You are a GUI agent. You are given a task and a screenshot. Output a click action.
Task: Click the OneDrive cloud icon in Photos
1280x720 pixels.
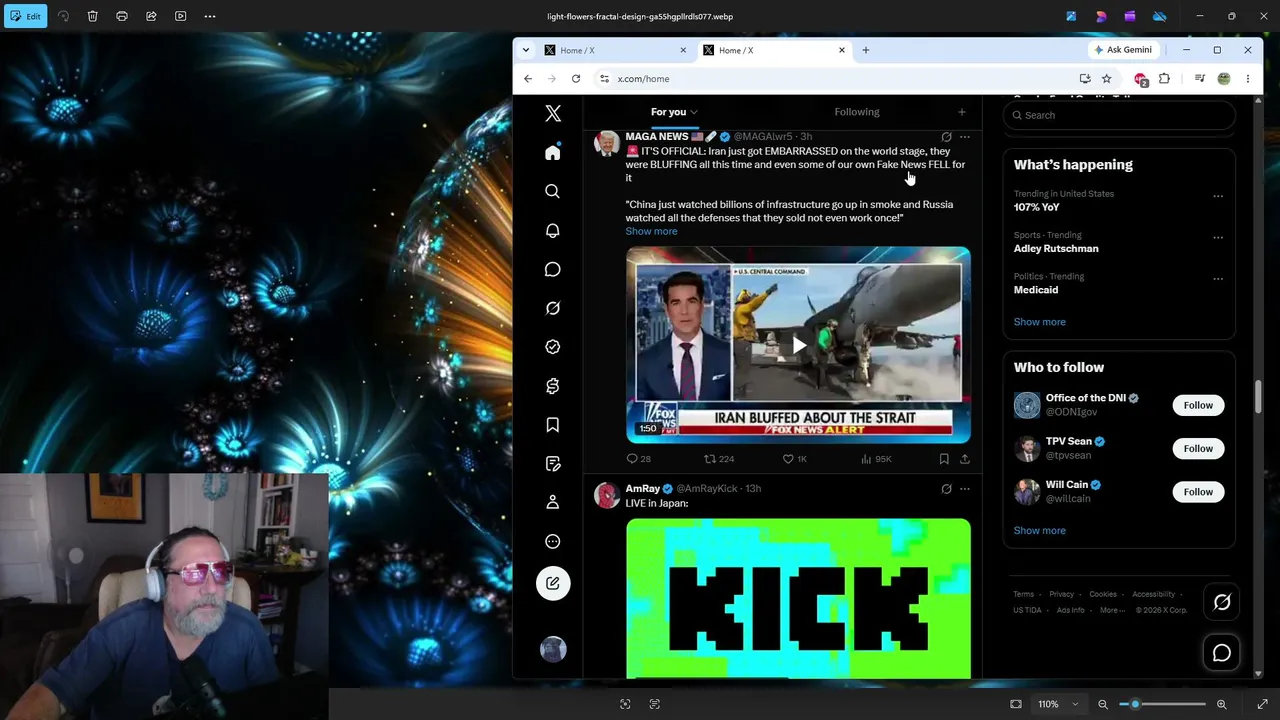[1160, 16]
